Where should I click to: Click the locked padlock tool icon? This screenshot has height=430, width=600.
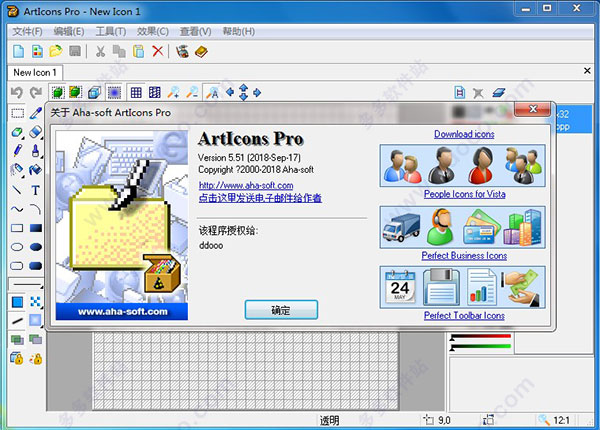point(17,358)
